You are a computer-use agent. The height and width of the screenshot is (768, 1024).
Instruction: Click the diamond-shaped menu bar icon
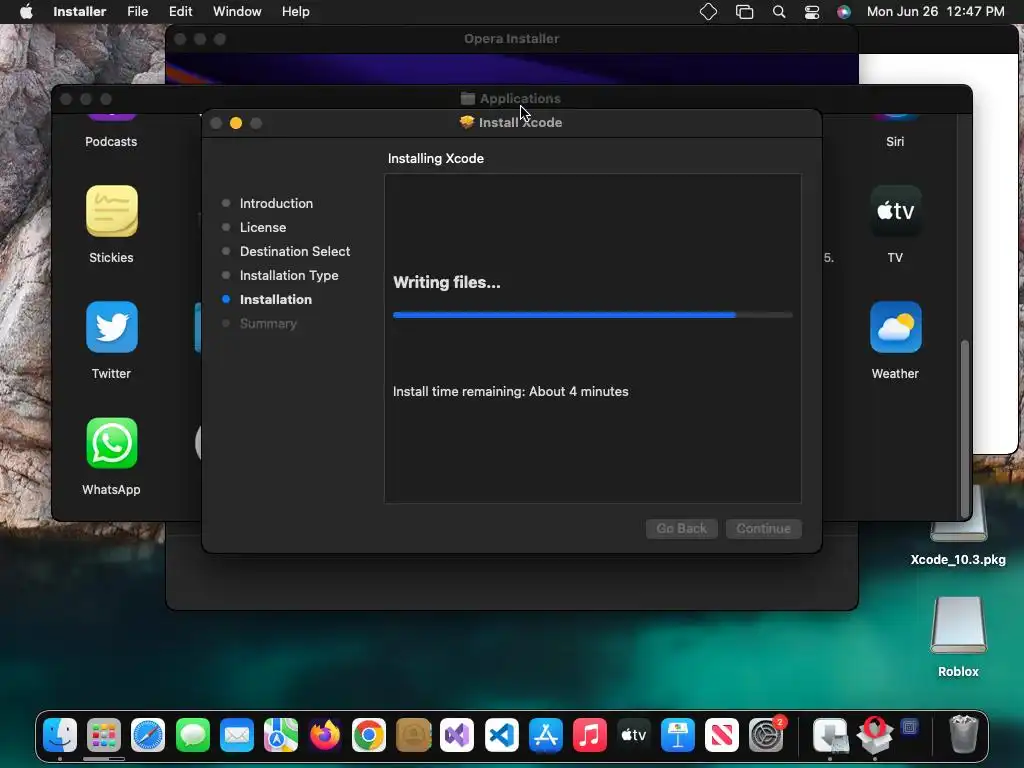pos(709,12)
